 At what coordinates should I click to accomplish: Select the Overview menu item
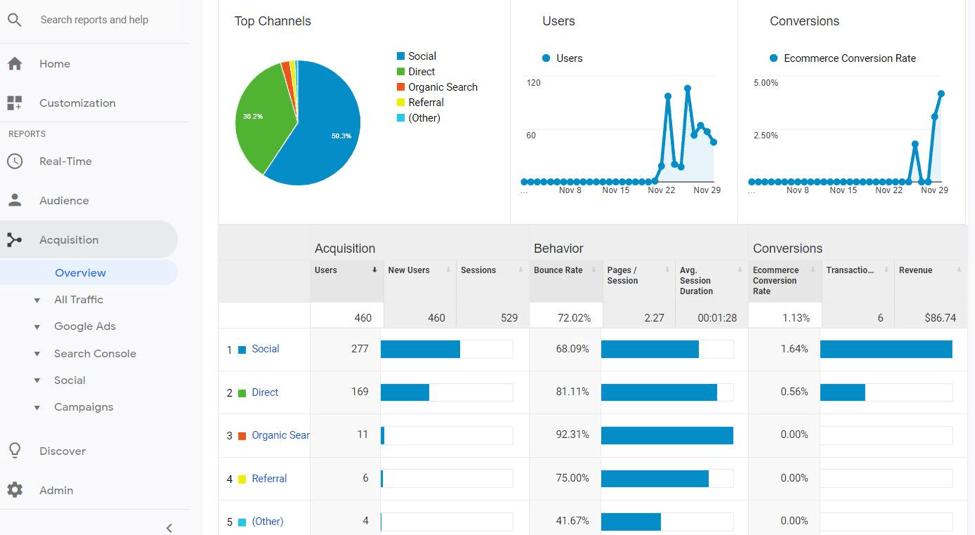(80, 273)
